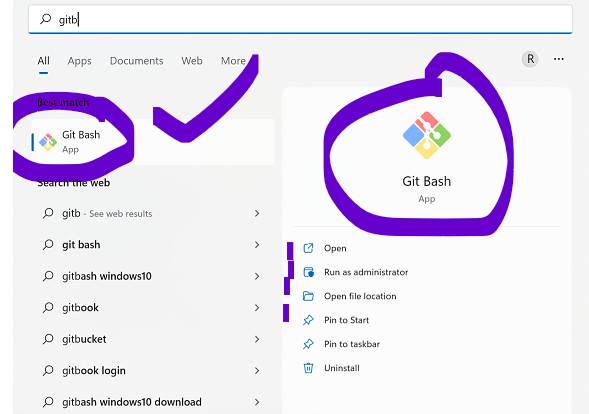Image resolution: width=589 pixels, height=414 pixels.
Task: Expand the gitbook suggestion chevron
Action: click(257, 308)
